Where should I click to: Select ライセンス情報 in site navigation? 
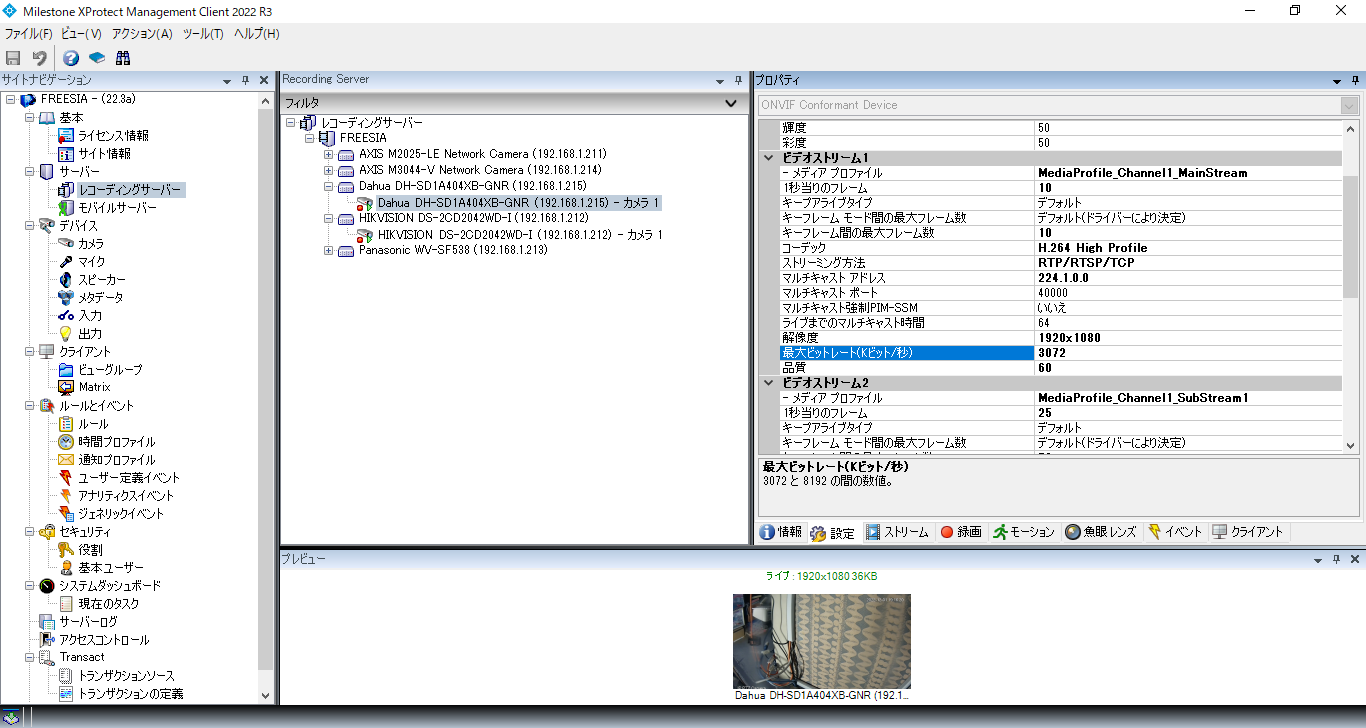tap(113, 136)
